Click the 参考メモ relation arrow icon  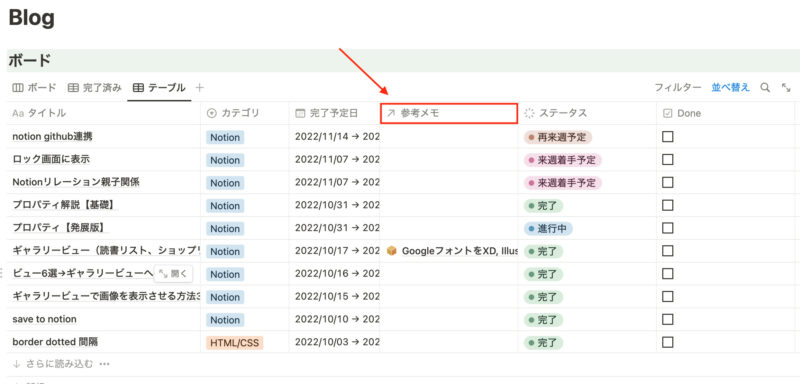[391, 113]
